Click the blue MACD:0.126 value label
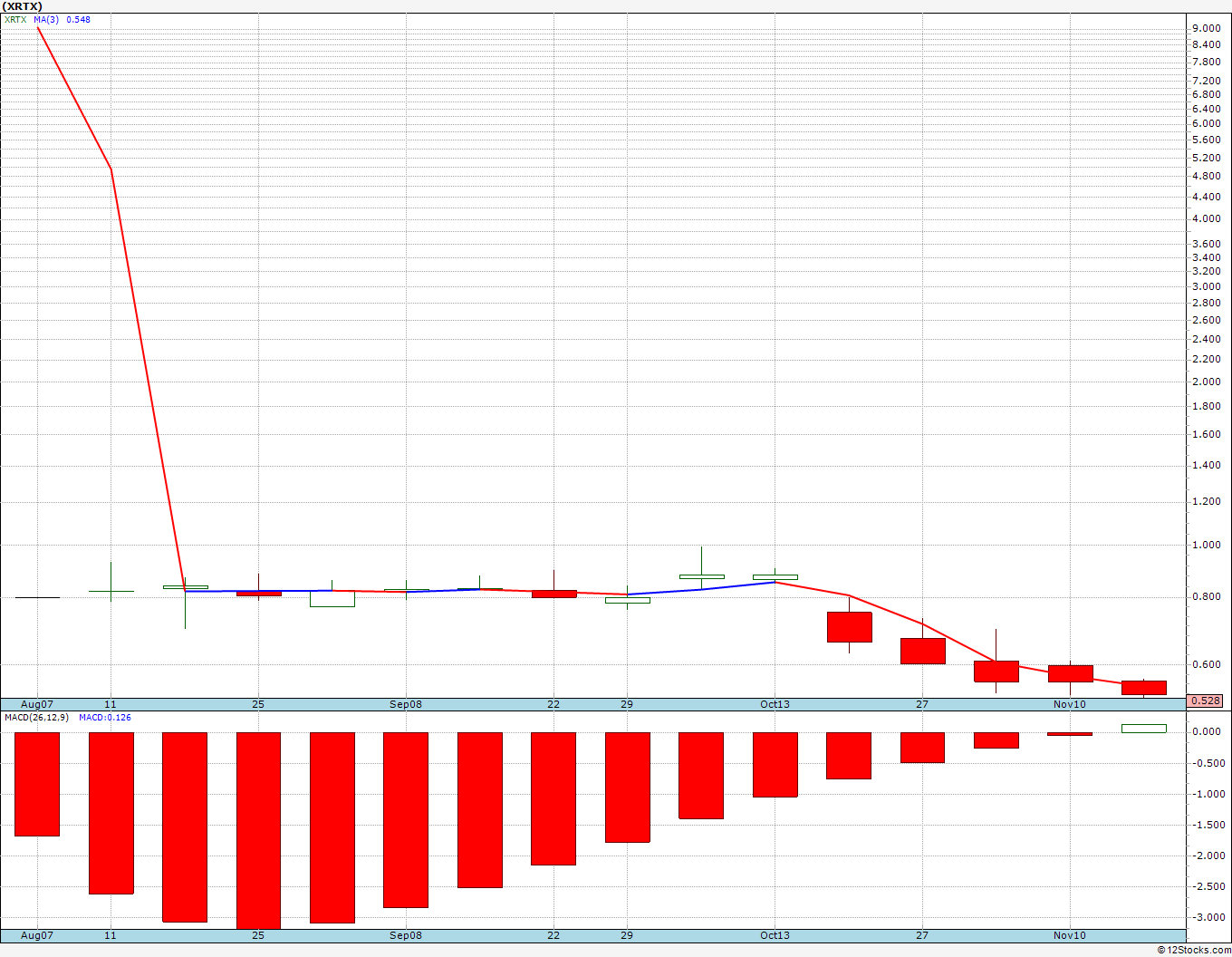 coord(105,718)
